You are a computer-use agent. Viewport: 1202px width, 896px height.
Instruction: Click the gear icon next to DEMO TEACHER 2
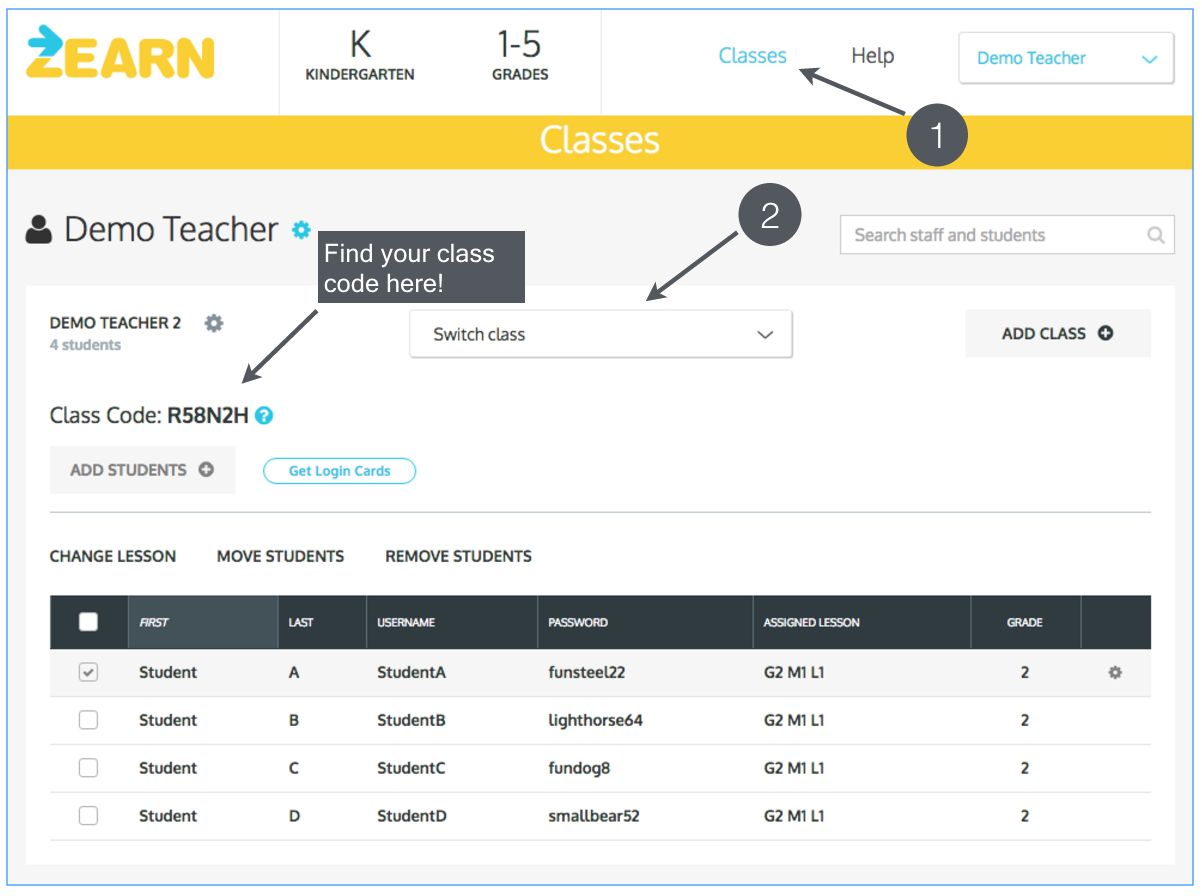click(213, 322)
